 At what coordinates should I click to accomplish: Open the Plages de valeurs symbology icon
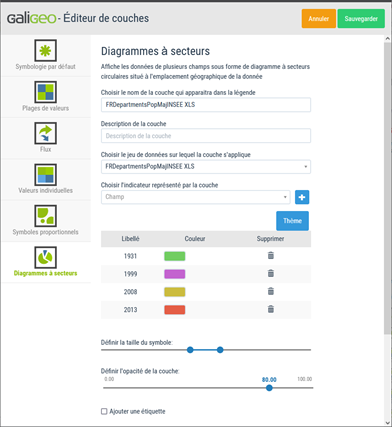point(46,92)
